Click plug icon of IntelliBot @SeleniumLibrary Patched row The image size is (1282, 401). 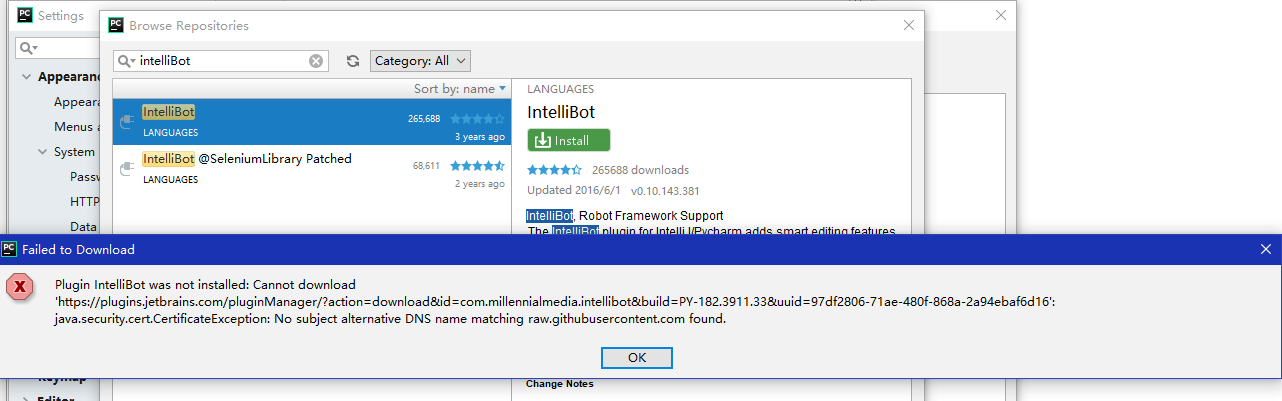pyautogui.click(x=127, y=169)
